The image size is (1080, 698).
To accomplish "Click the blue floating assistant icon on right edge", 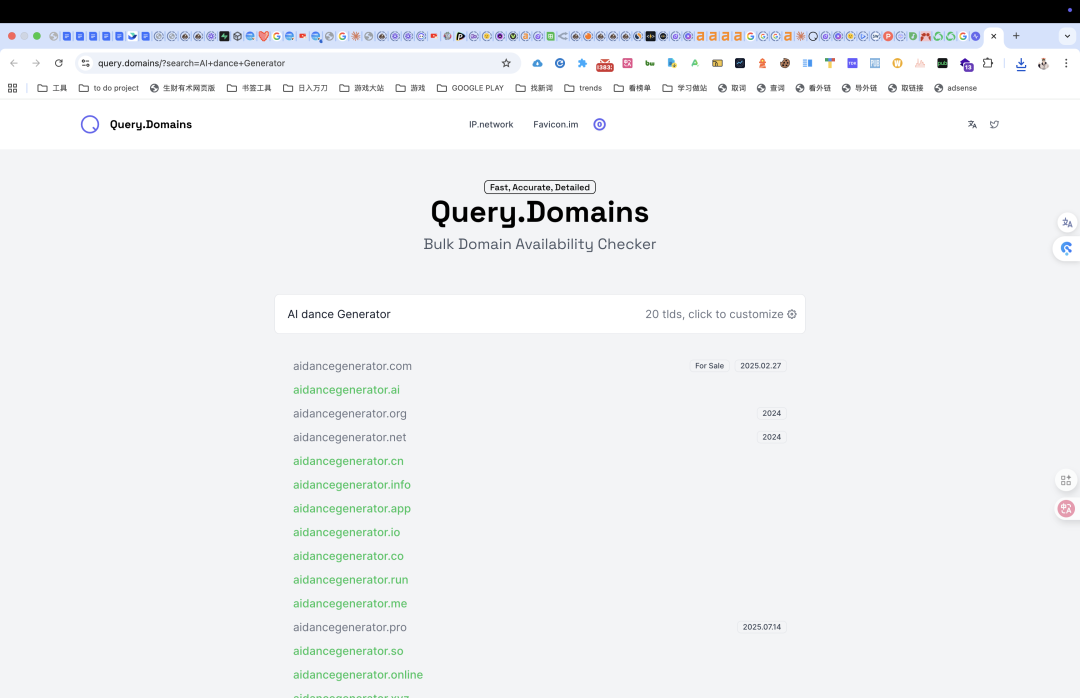I will (x=1067, y=249).
